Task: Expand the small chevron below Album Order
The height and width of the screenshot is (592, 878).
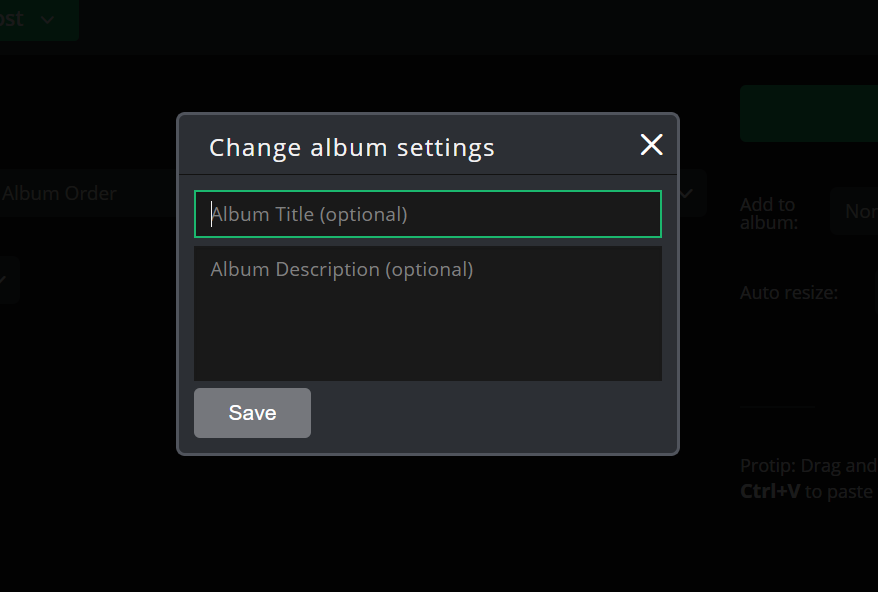Action: [x=5, y=281]
